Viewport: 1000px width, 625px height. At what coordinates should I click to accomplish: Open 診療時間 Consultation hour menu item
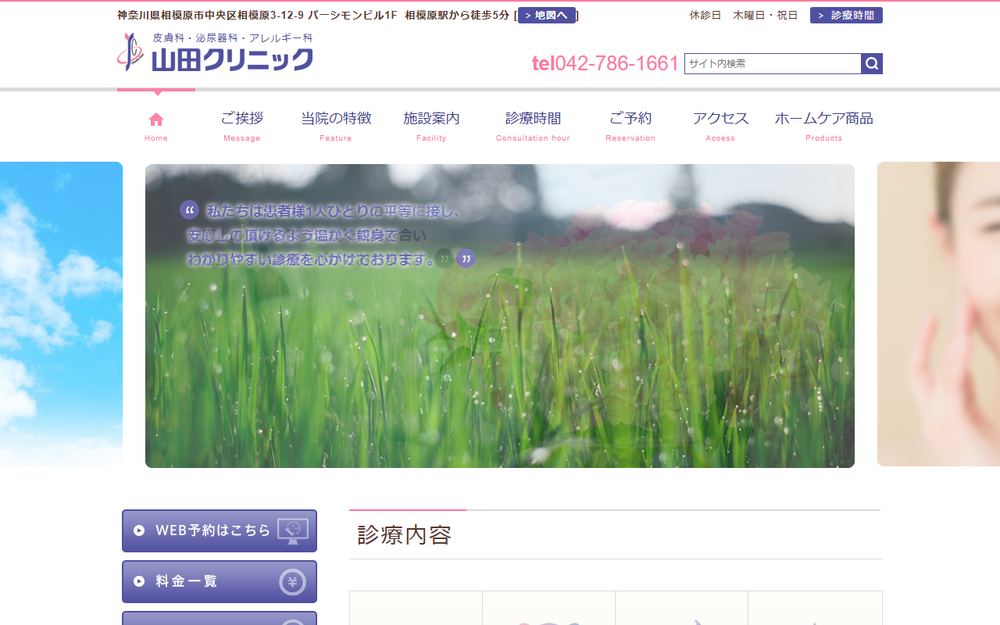pos(533,126)
